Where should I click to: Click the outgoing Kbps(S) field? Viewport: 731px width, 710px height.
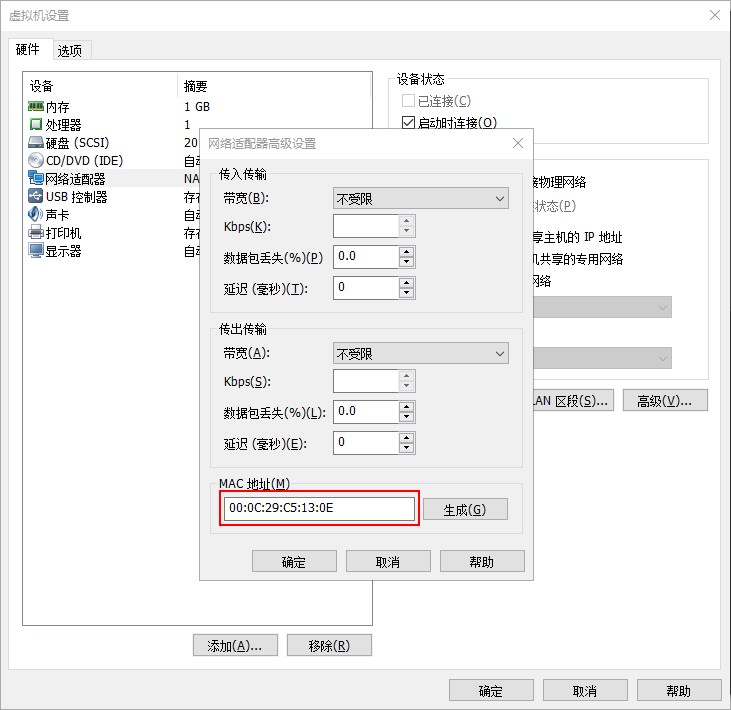pyautogui.click(x=366, y=381)
